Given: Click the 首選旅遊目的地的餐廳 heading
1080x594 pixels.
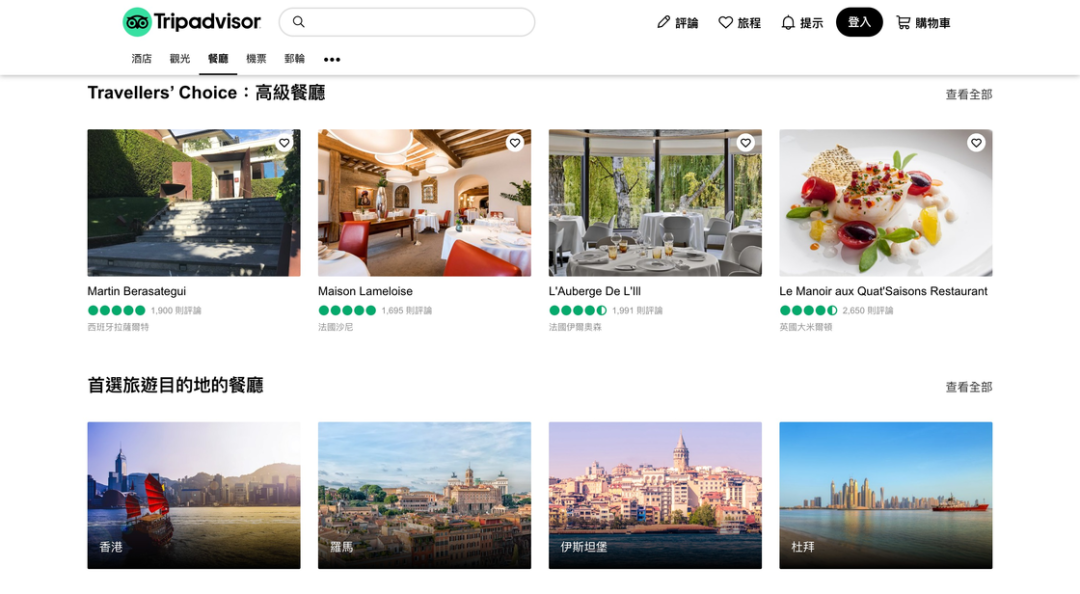Looking at the screenshot, I should (x=176, y=385).
